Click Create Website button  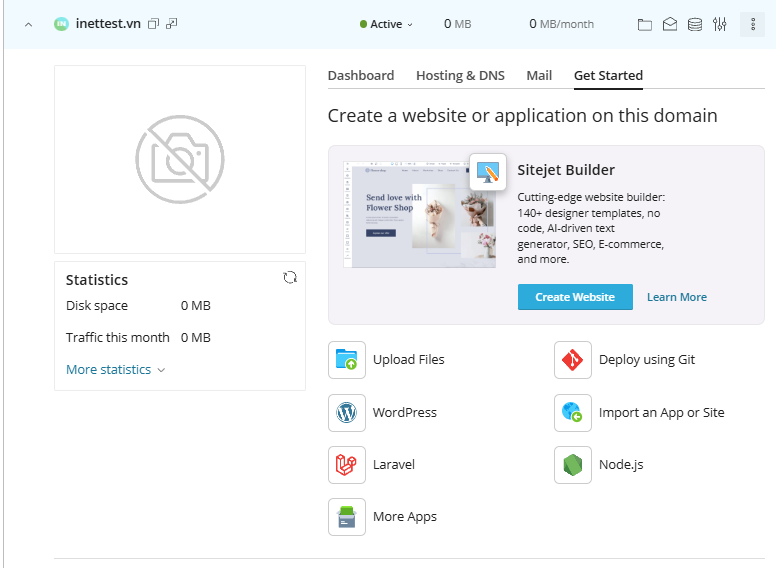[x=575, y=297]
